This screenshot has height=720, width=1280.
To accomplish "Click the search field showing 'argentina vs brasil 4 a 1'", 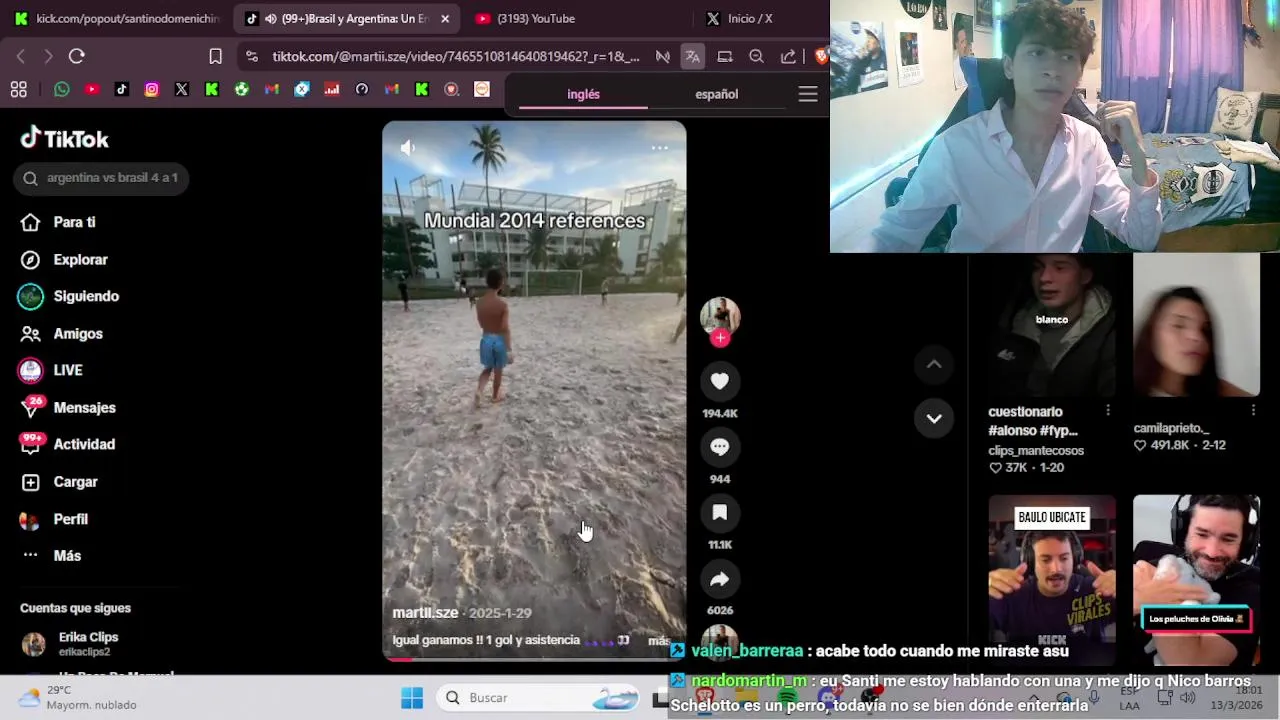I will coord(101,178).
